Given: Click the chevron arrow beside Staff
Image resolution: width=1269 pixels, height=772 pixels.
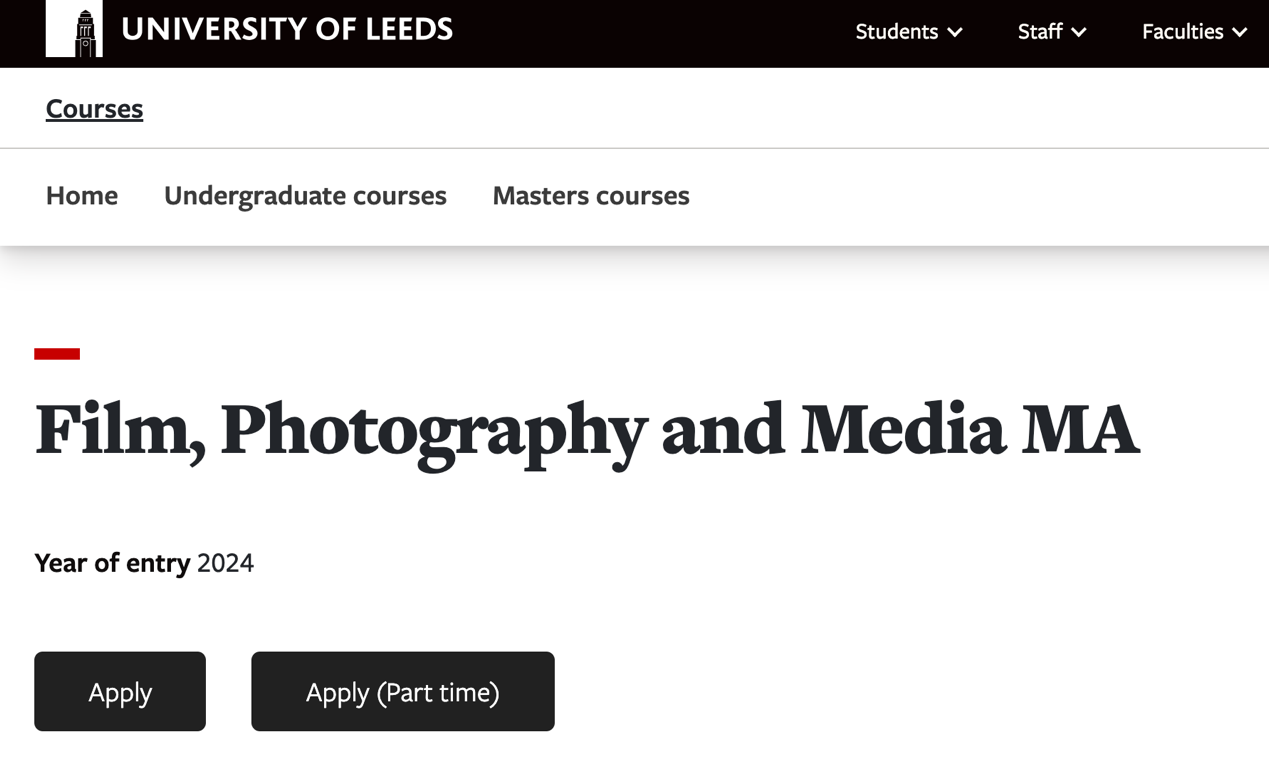Looking at the screenshot, I should [x=1078, y=33].
